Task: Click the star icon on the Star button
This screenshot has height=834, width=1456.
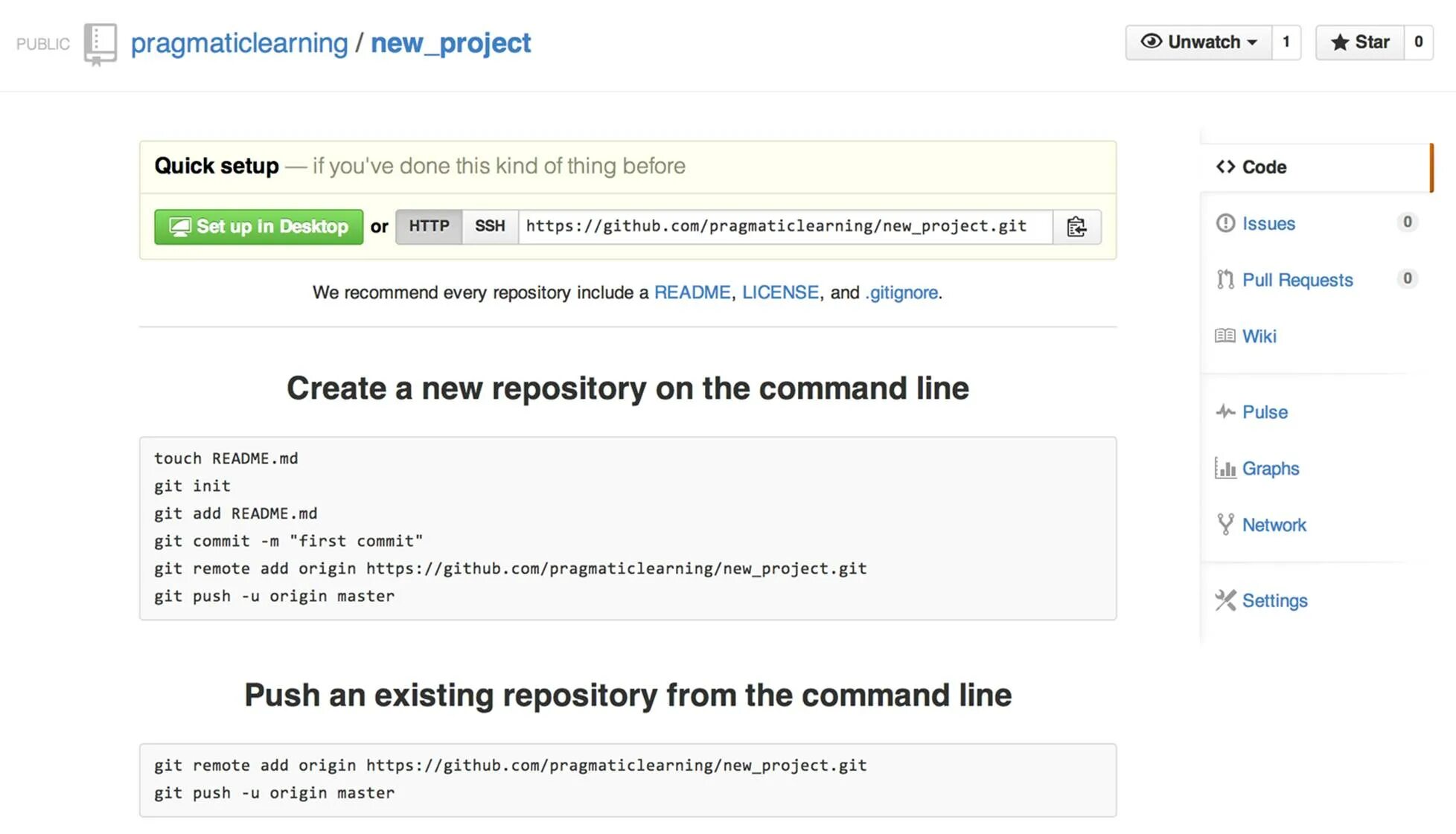Action: coord(1340,42)
